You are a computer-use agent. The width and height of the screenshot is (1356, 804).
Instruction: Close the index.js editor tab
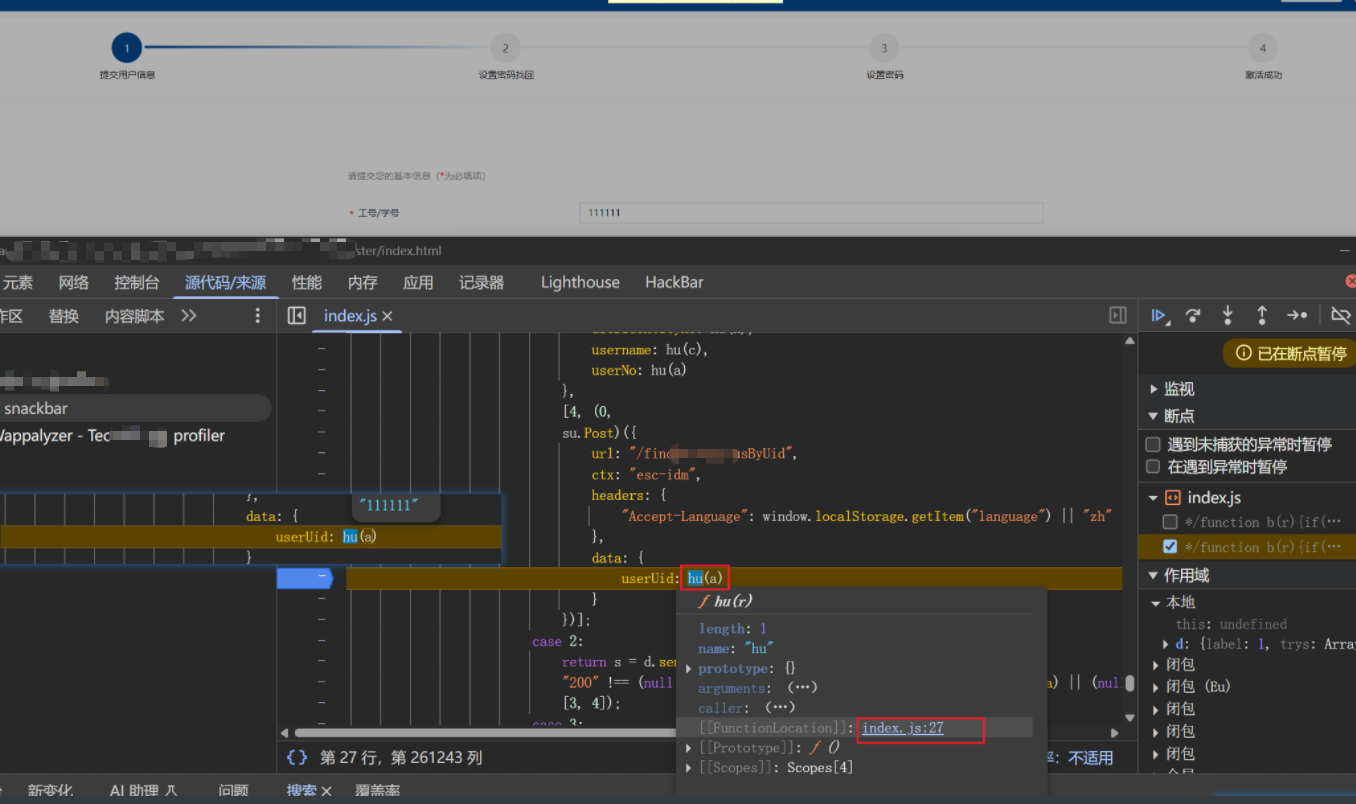tap(388, 316)
